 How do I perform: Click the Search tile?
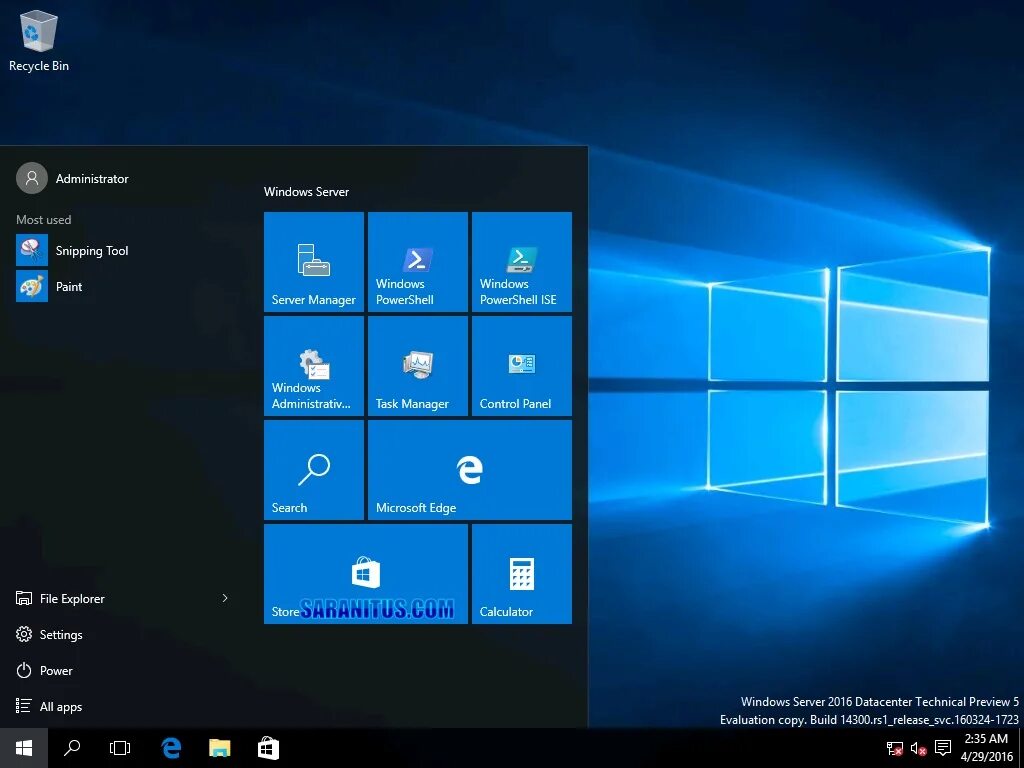(313, 470)
